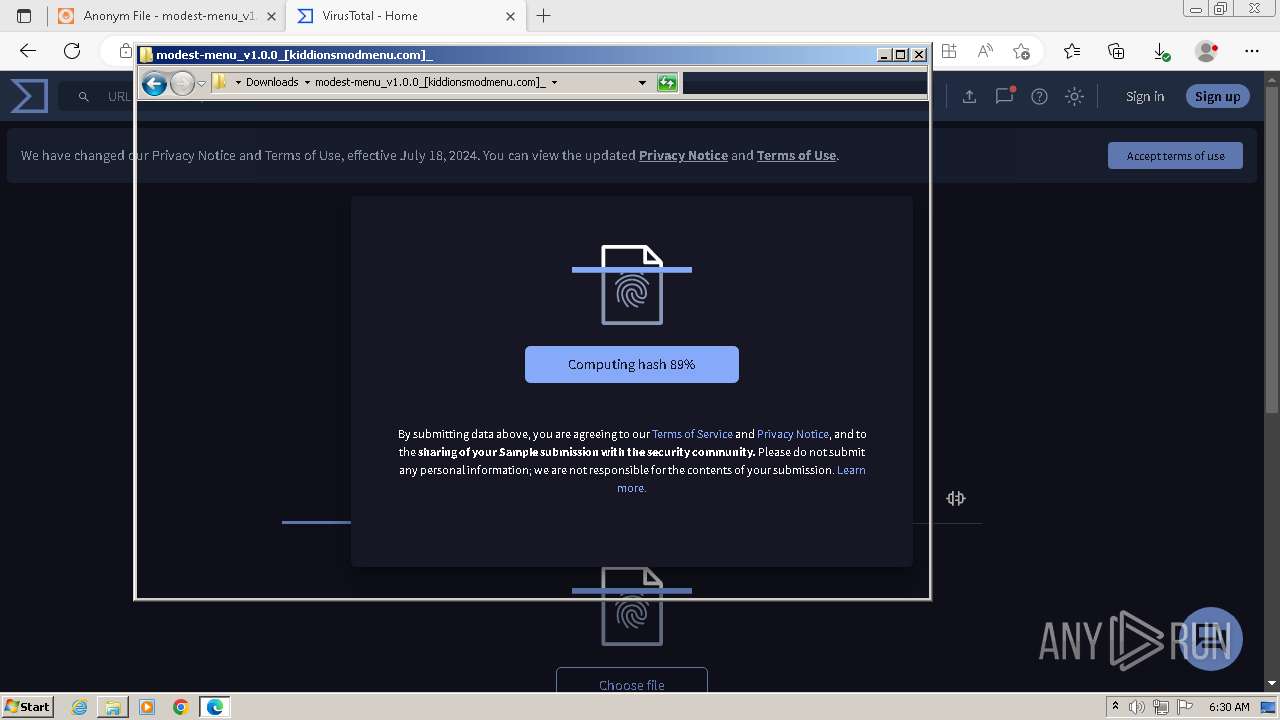The width and height of the screenshot is (1280, 720).
Task: Click Edge browser back arrow
Action: [28, 51]
